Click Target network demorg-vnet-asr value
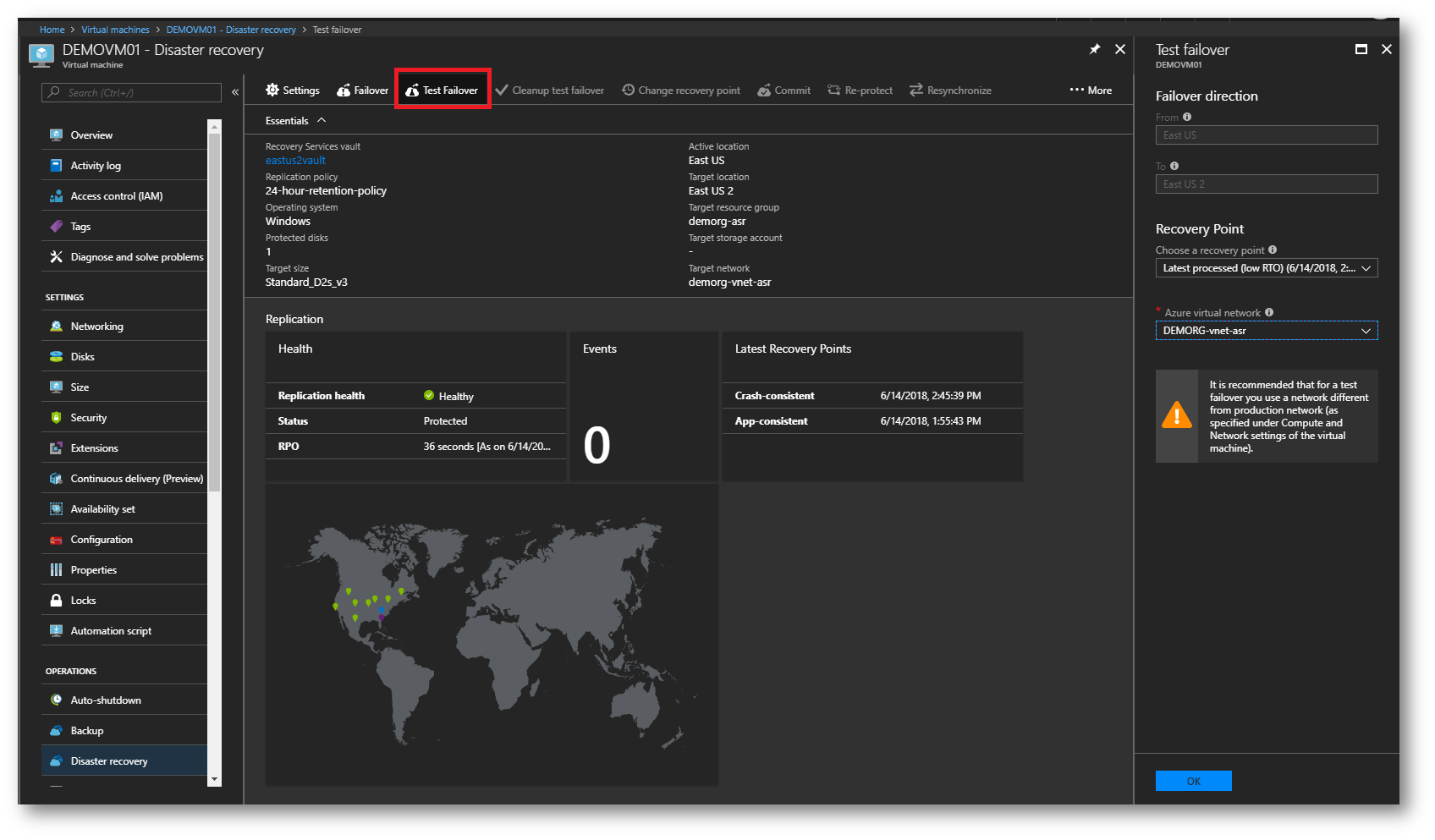 click(x=729, y=282)
